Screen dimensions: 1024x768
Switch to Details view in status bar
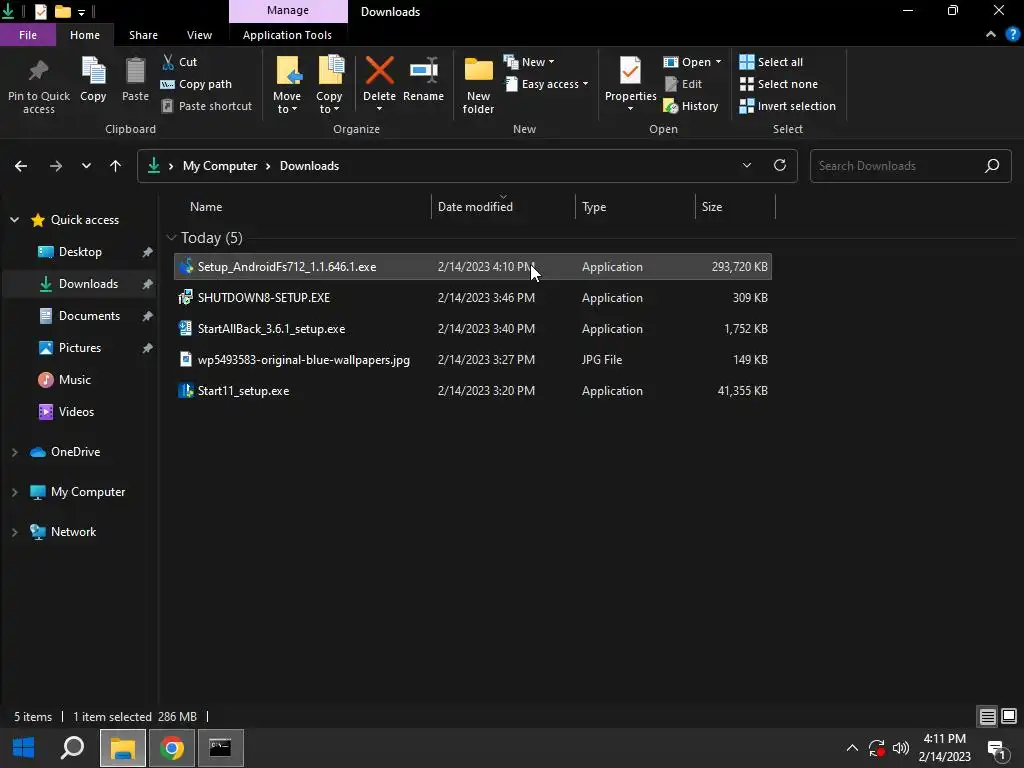click(987, 716)
